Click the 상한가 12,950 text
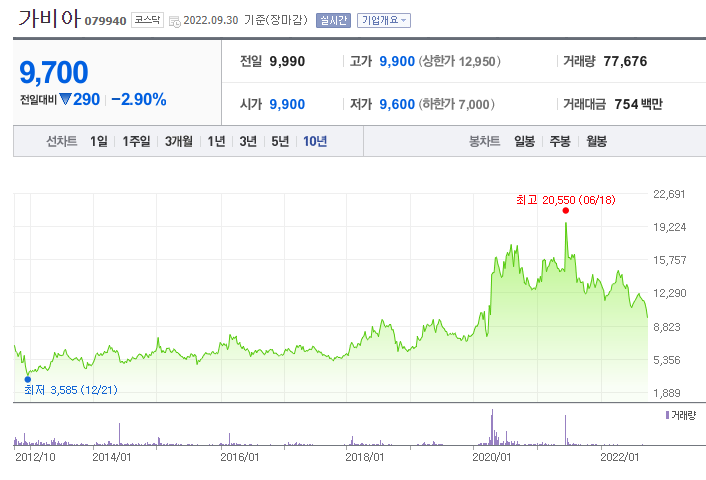 click(x=460, y=61)
